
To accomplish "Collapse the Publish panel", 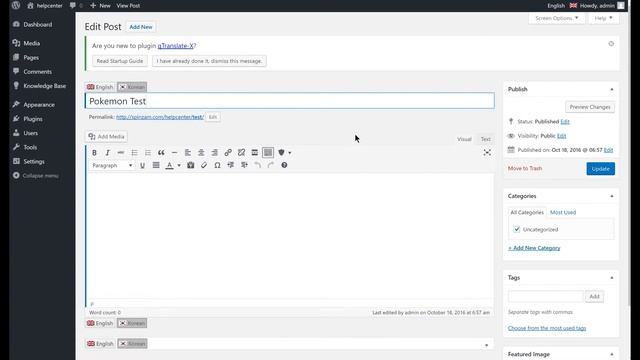I will tap(611, 89).
